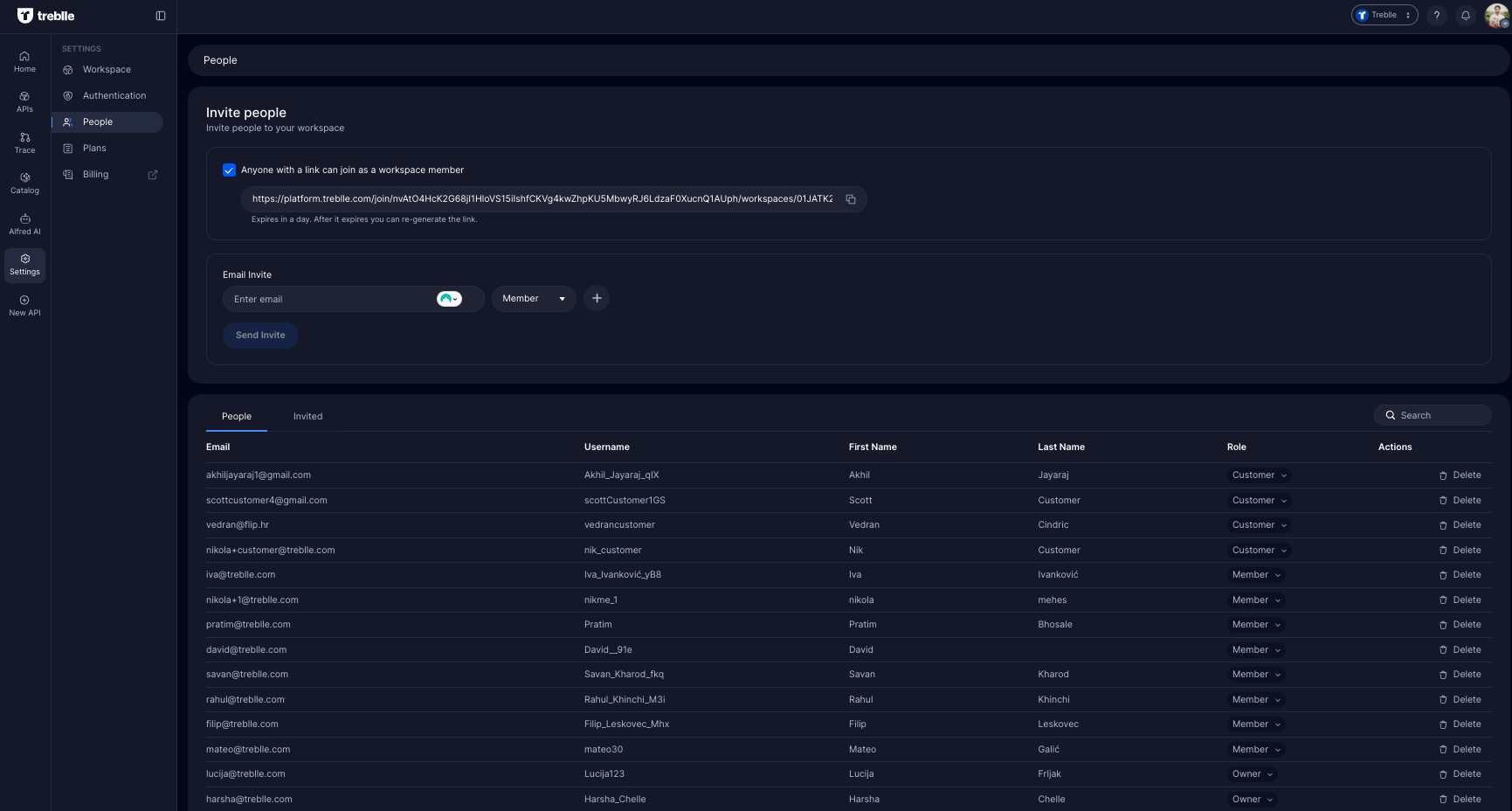
Task: Open the Member role dropdown for invite
Action: coord(534,299)
